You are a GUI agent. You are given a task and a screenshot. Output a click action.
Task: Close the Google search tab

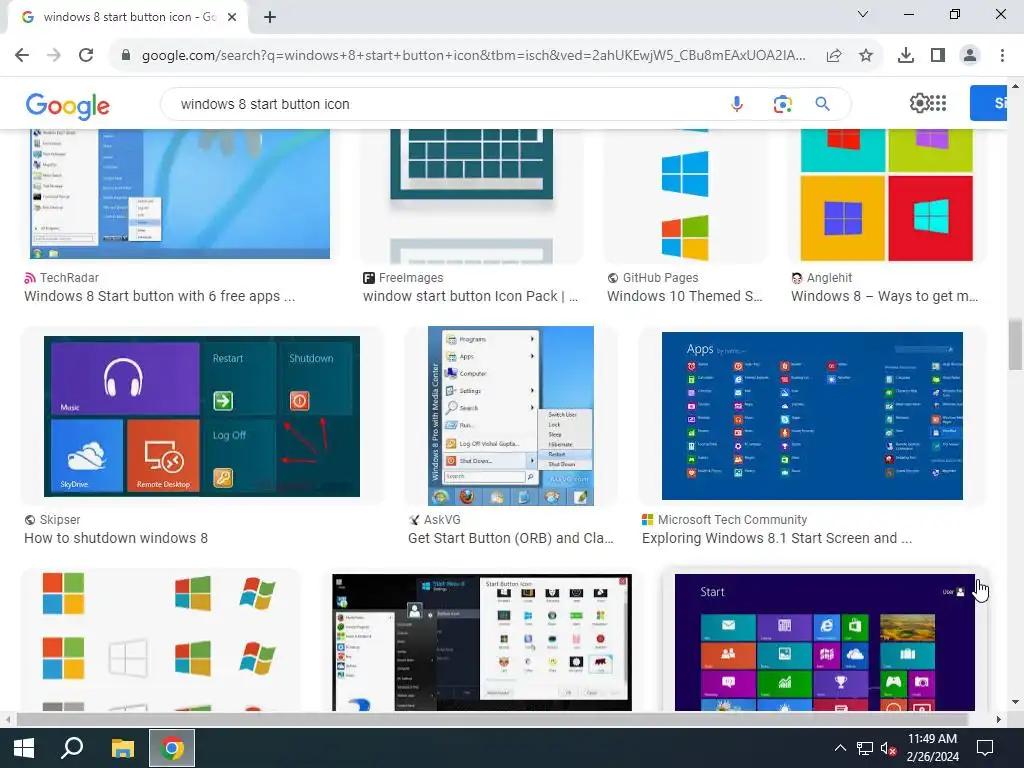pyautogui.click(x=232, y=17)
